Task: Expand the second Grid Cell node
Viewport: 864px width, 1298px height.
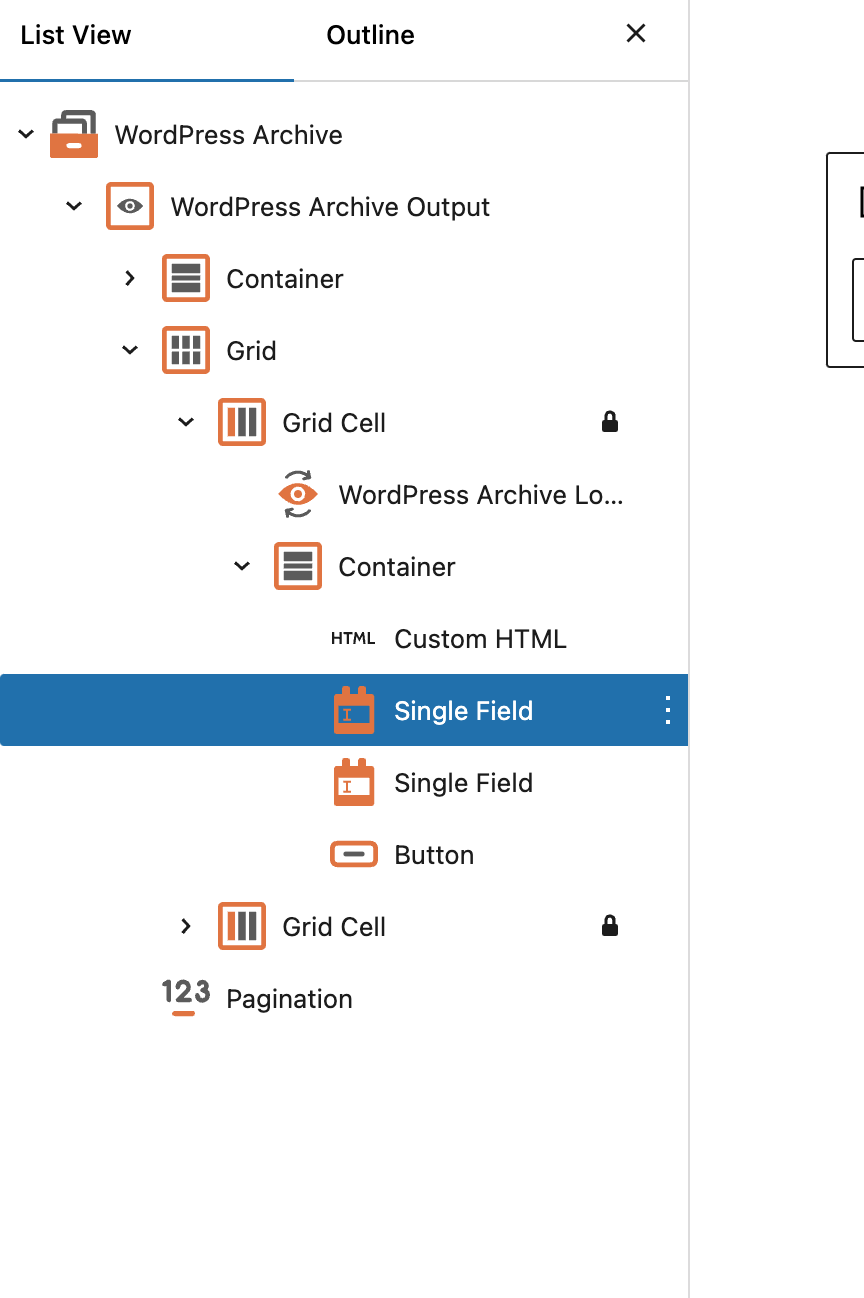Action: click(186, 927)
